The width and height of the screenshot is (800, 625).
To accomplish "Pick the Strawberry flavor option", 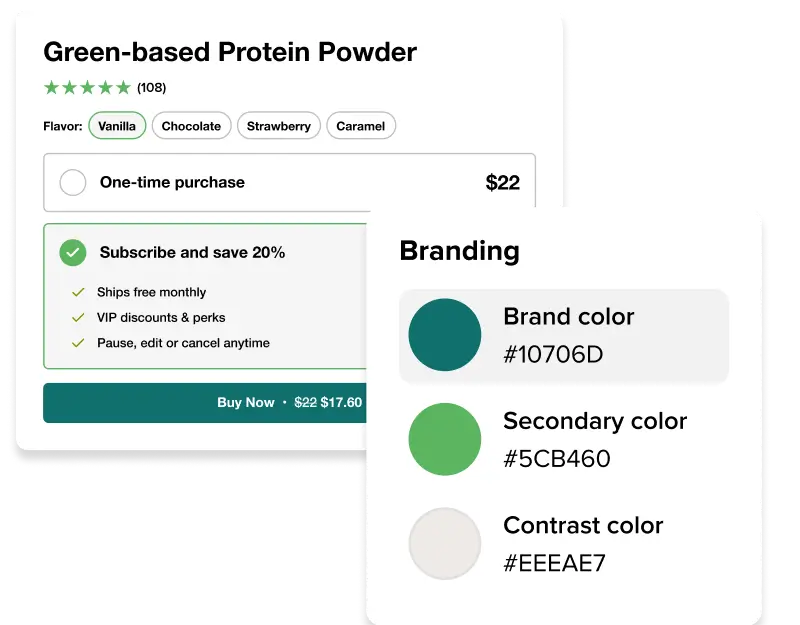I will tap(279, 126).
